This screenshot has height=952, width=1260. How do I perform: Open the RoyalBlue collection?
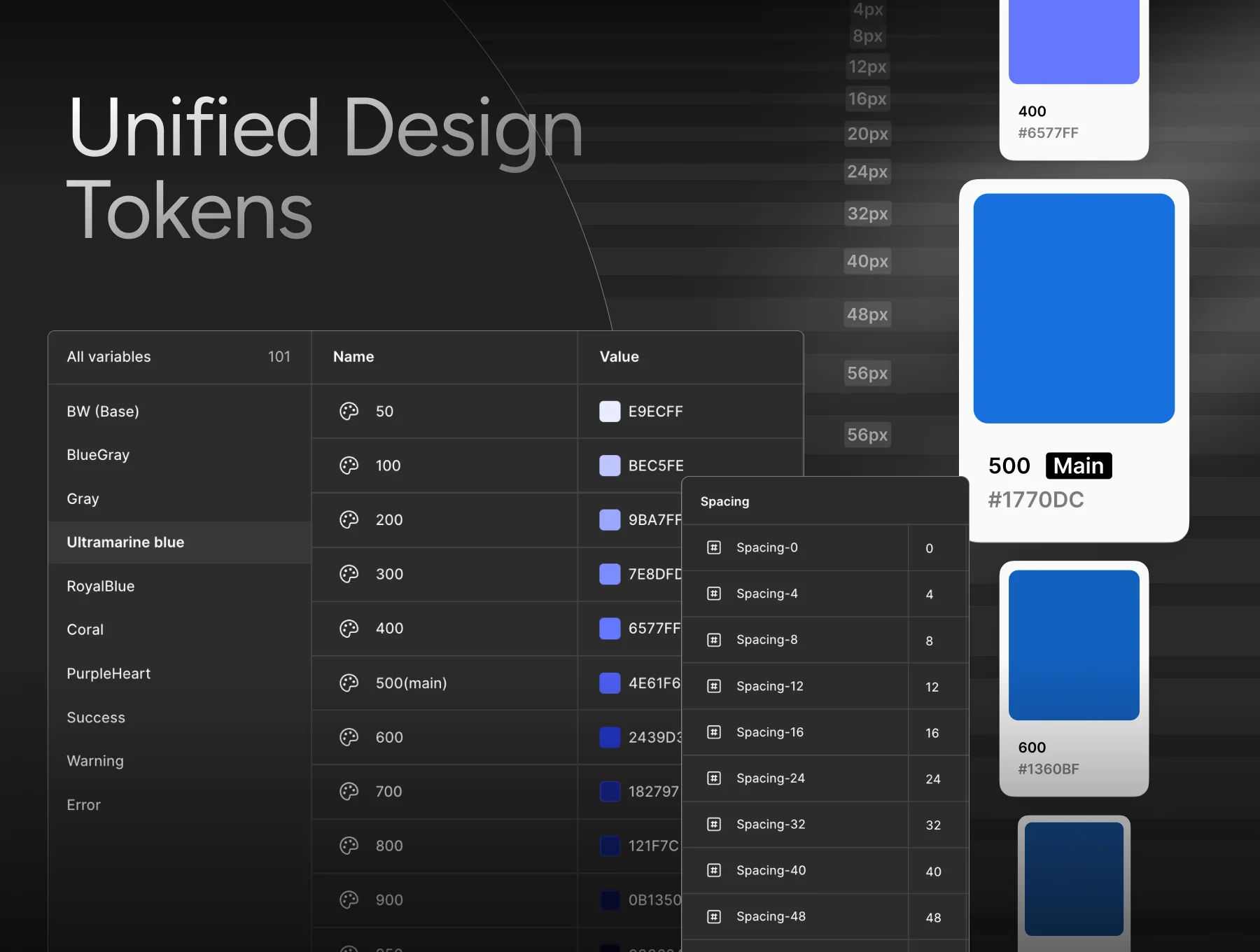[179, 587]
